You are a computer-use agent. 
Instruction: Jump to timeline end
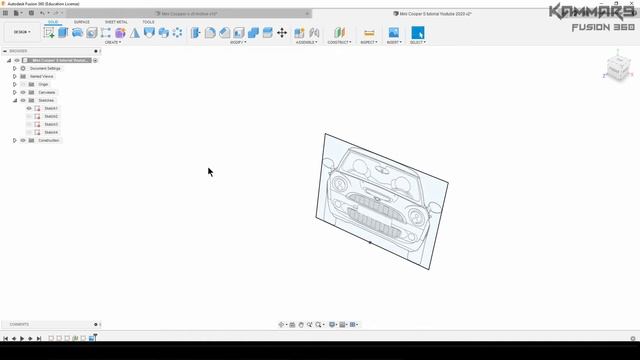[x=39, y=338]
